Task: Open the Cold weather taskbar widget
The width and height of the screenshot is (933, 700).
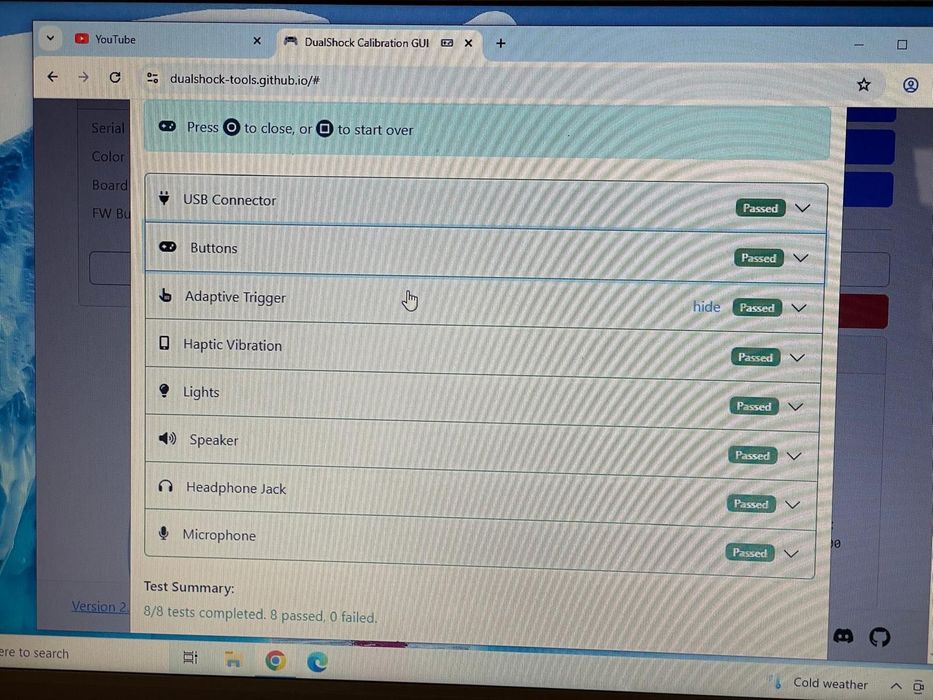Action: (819, 683)
